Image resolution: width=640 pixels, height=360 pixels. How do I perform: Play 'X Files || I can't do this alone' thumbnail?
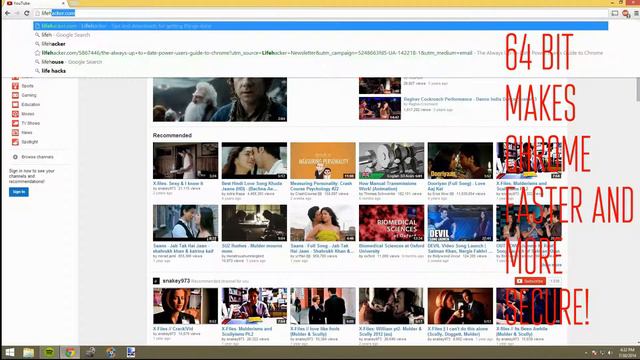click(x=460, y=306)
